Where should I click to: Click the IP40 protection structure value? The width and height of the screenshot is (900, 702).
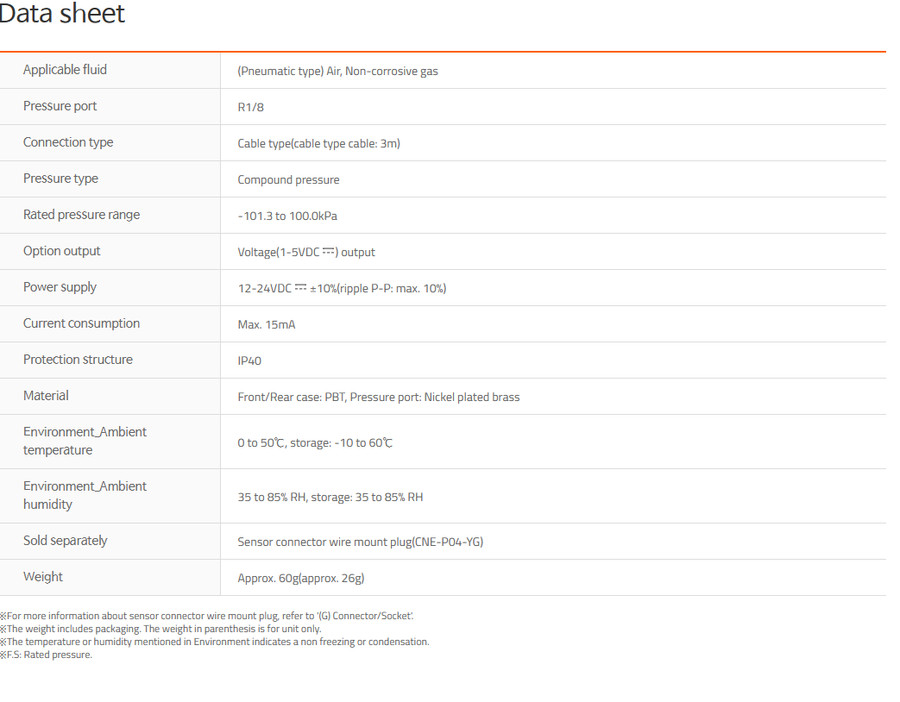pyautogui.click(x=250, y=360)
